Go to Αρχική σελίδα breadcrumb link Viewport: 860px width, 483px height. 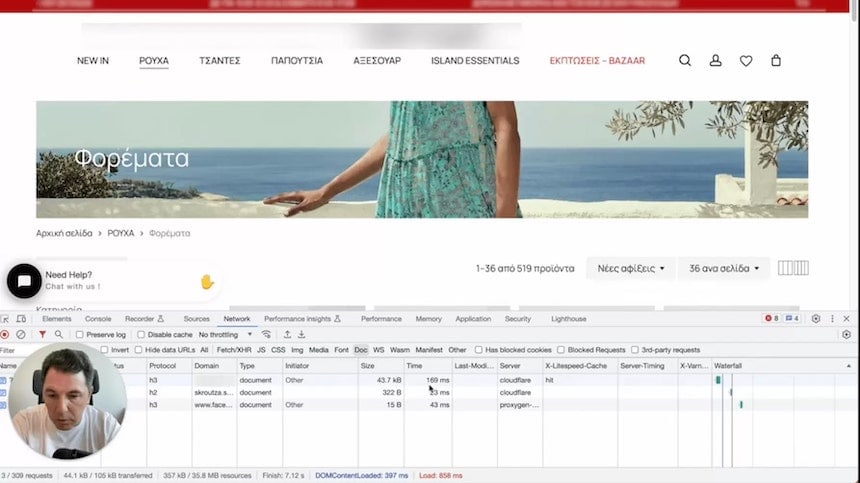point(64,233)
